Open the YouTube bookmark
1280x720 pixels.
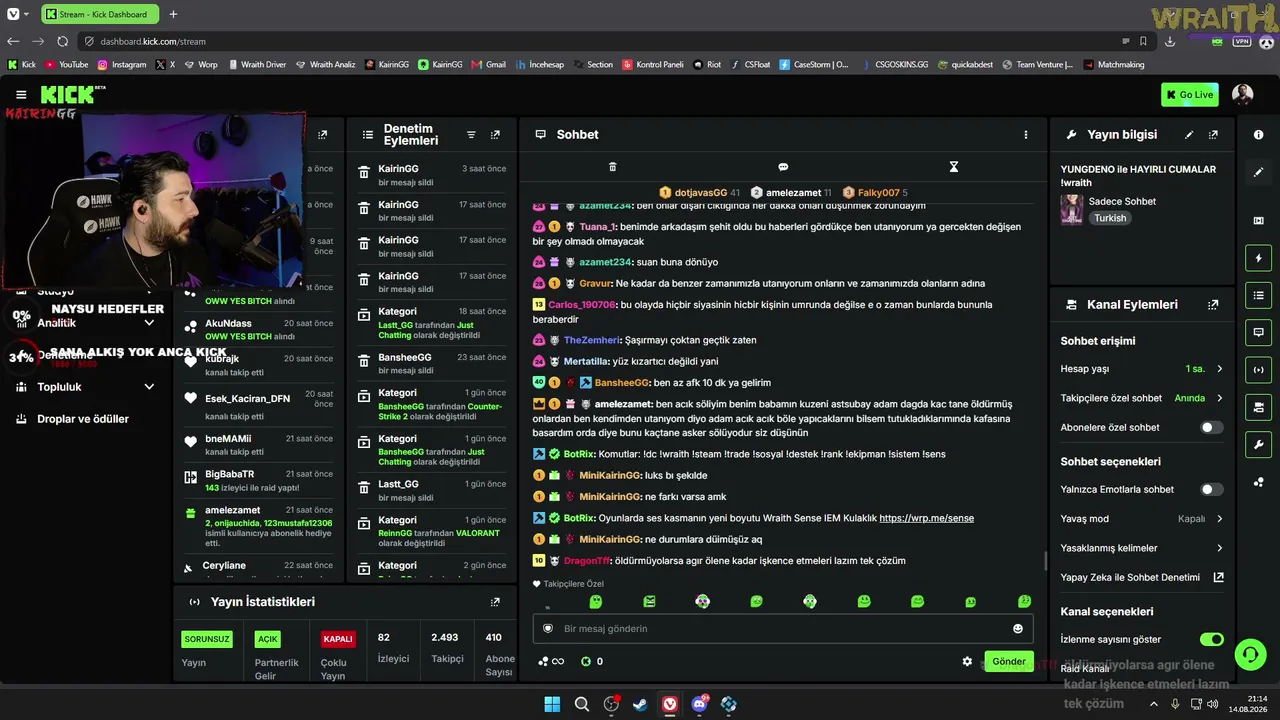[x=67, y=65]
